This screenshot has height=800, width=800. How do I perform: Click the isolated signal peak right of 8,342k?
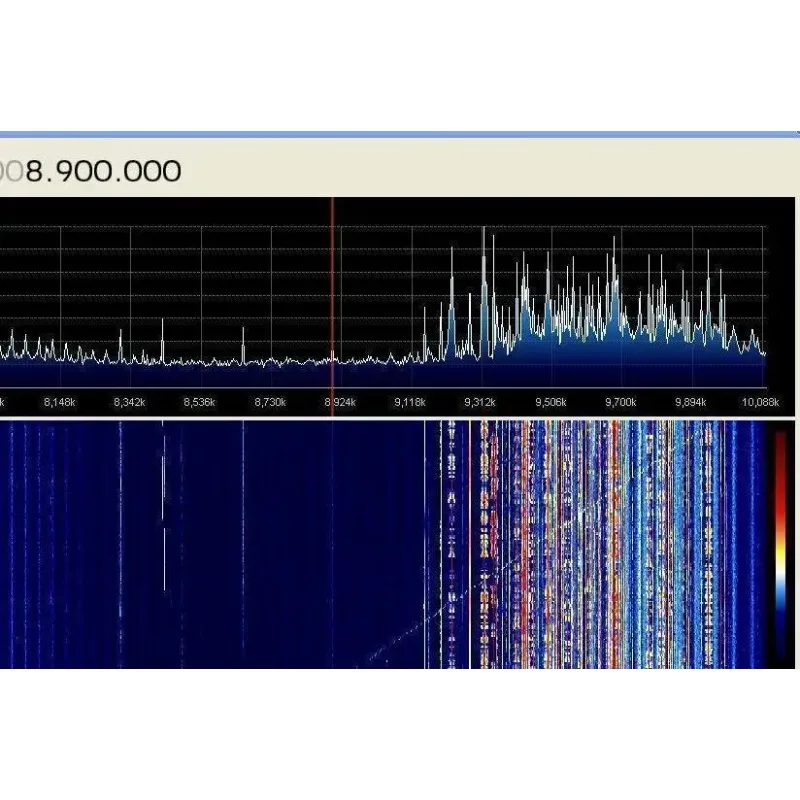point(162,341)
